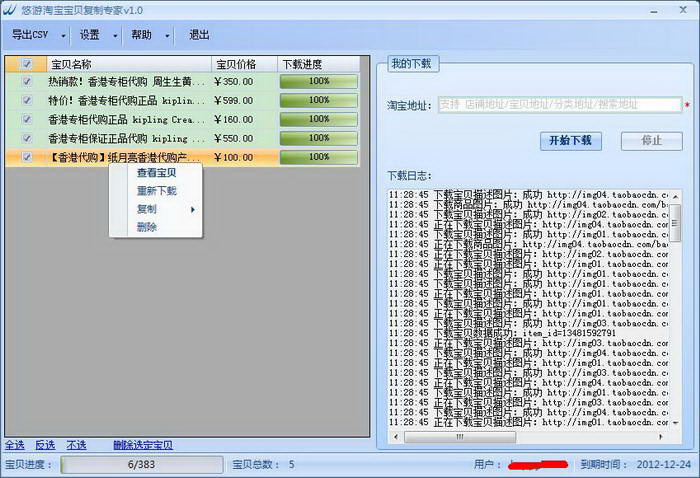Expand the 导出CSV dropdown arrow
The width and height of the screenshot is (700, 478).
[x=63, y=35]
